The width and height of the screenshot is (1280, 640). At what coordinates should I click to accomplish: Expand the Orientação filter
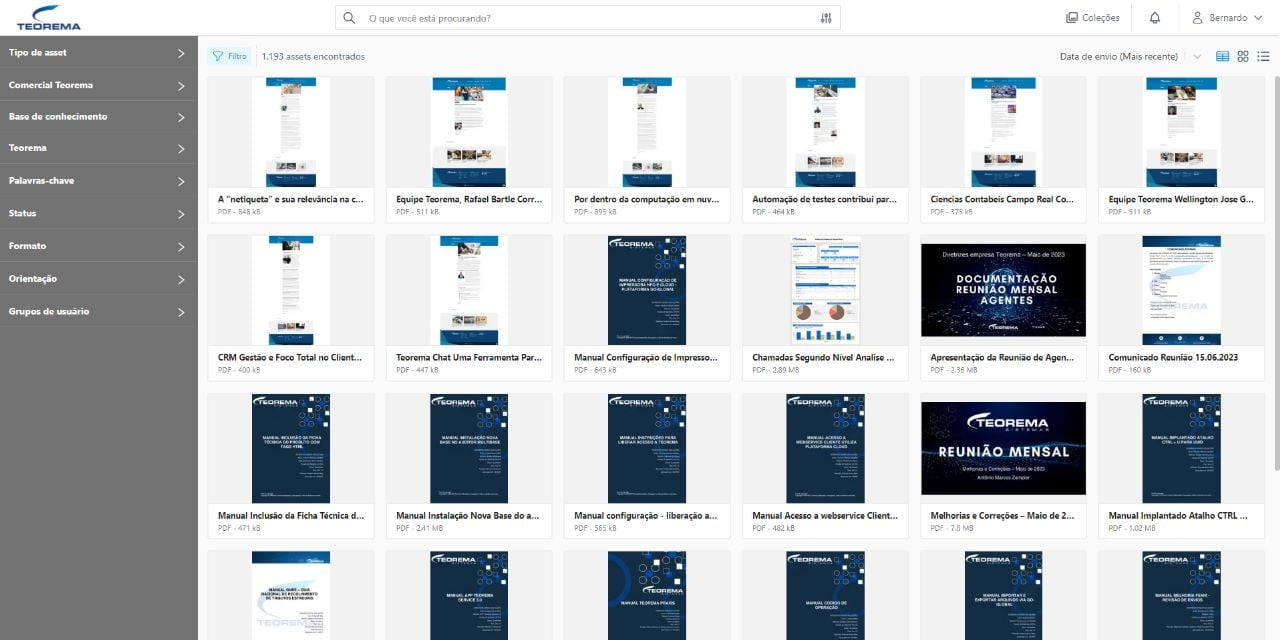tap(99, 279)
